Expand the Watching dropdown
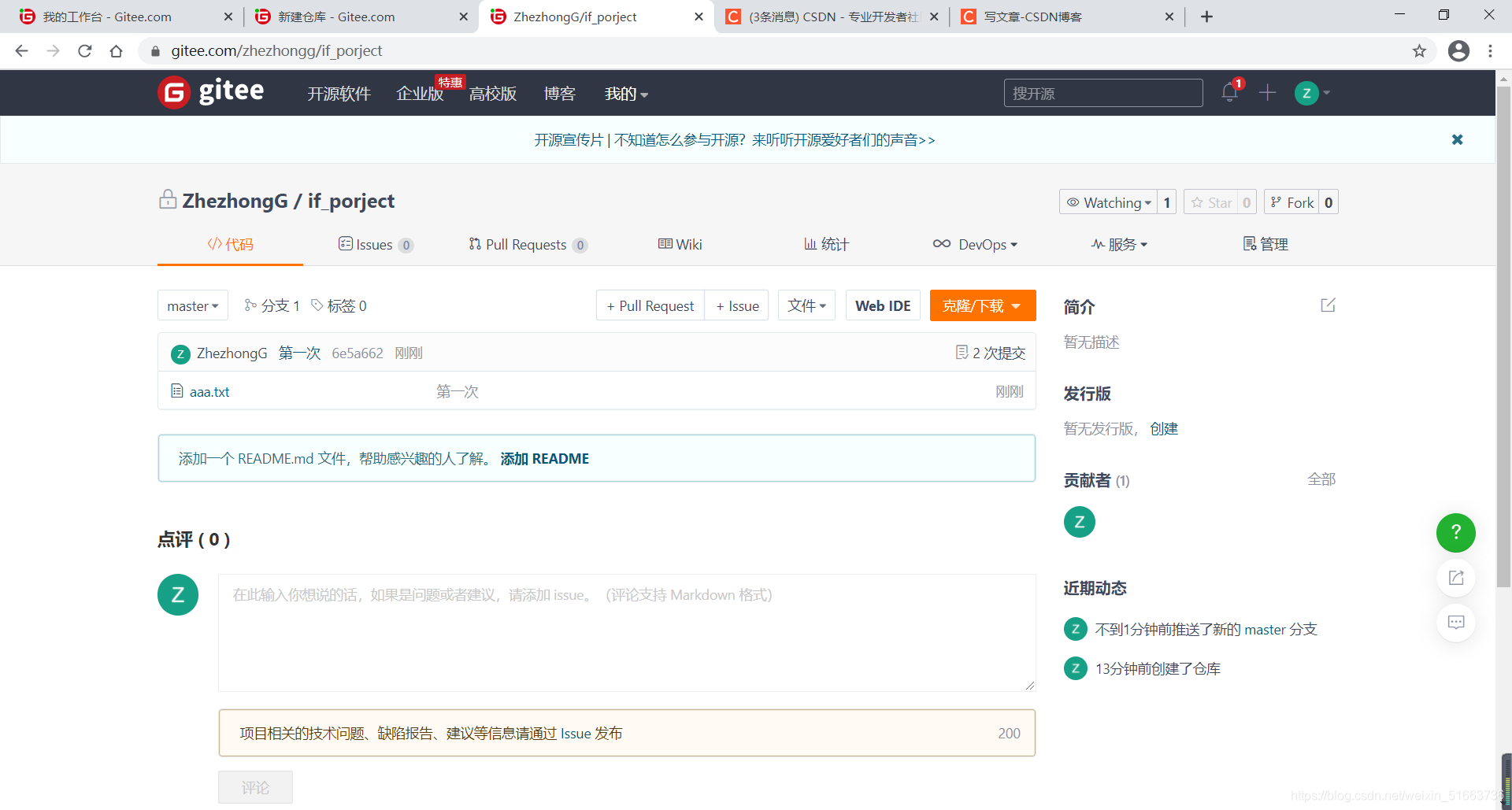 (1109, 202)
